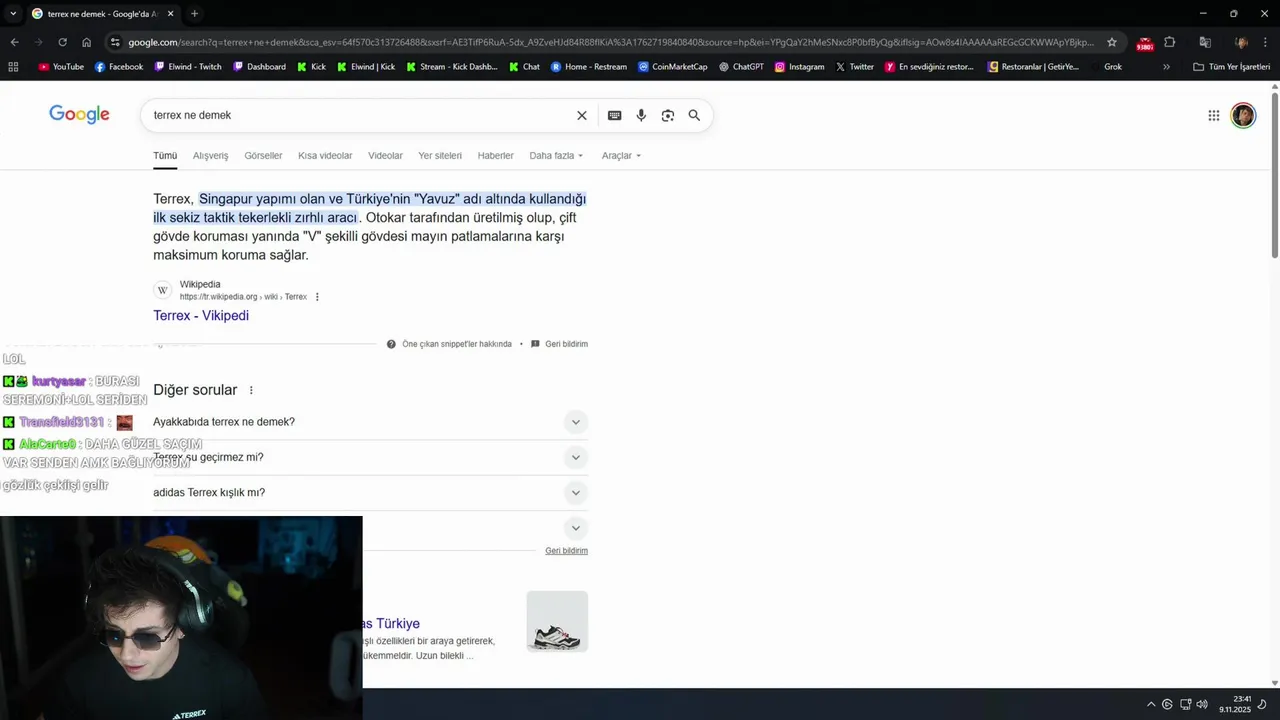Switch to the Alışveriş tab
This screenshot has height=720, width=1280.
click(x=210, y=156)
